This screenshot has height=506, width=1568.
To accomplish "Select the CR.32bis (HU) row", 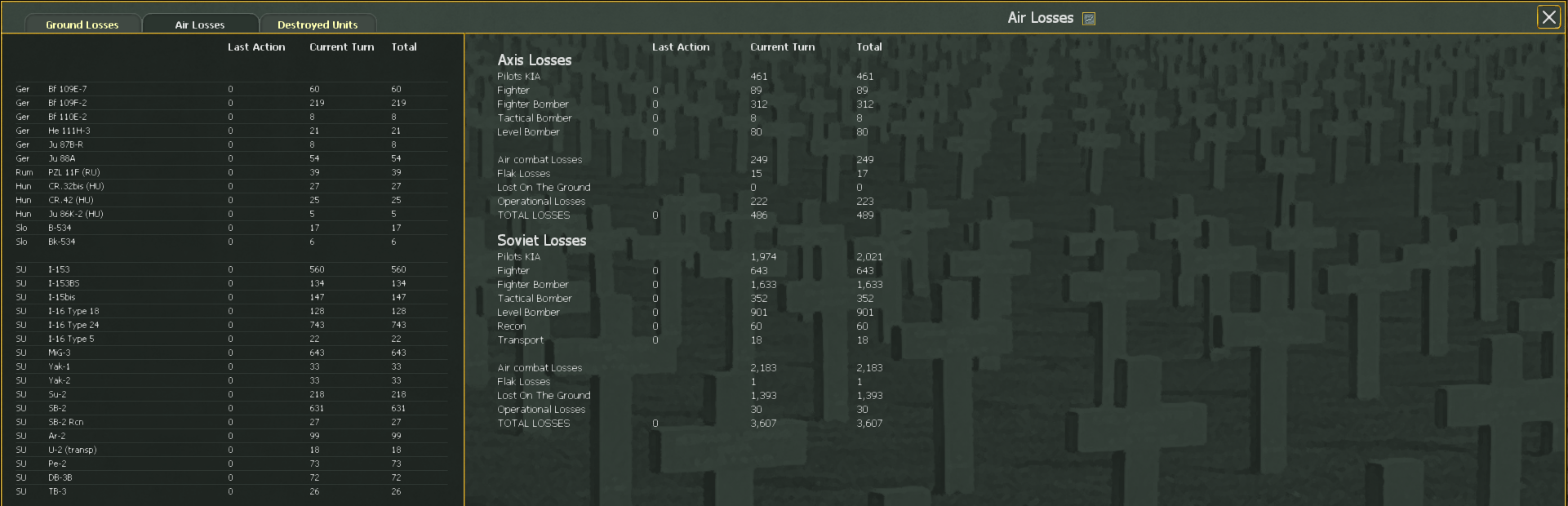I will point(231,186).
